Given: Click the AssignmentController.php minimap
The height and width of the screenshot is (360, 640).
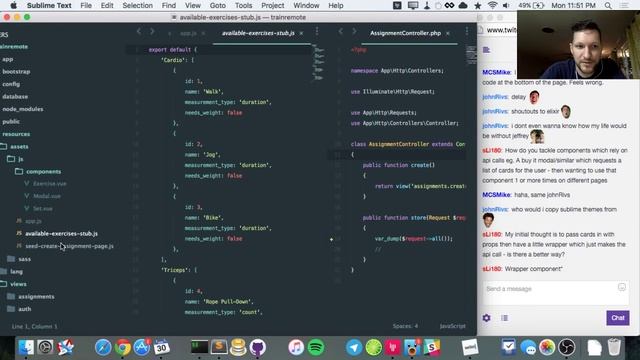Looking at the screenshot, I should [x=471, y=55].
